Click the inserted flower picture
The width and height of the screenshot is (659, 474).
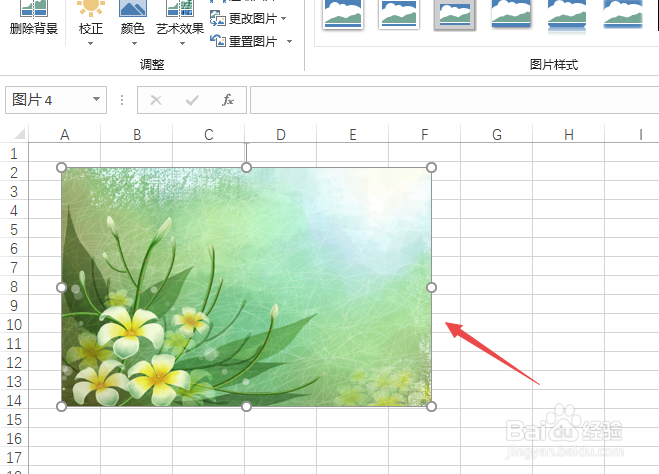point(246,287)
